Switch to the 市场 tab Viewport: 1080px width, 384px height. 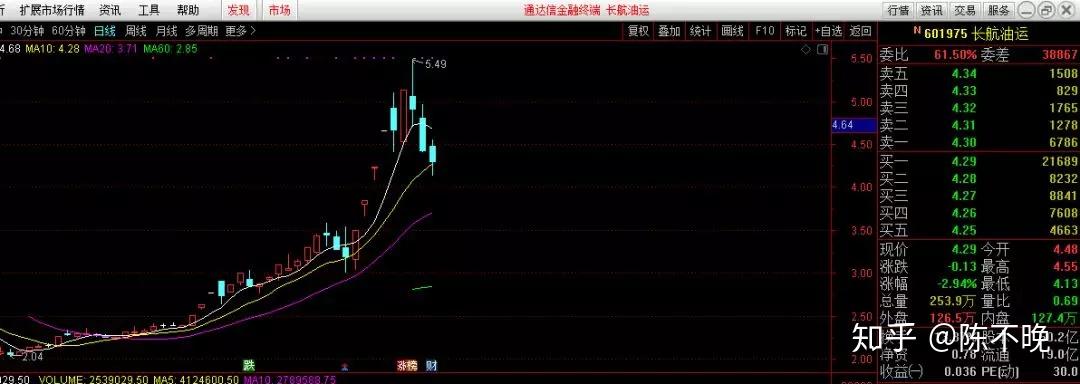(279, 10)
